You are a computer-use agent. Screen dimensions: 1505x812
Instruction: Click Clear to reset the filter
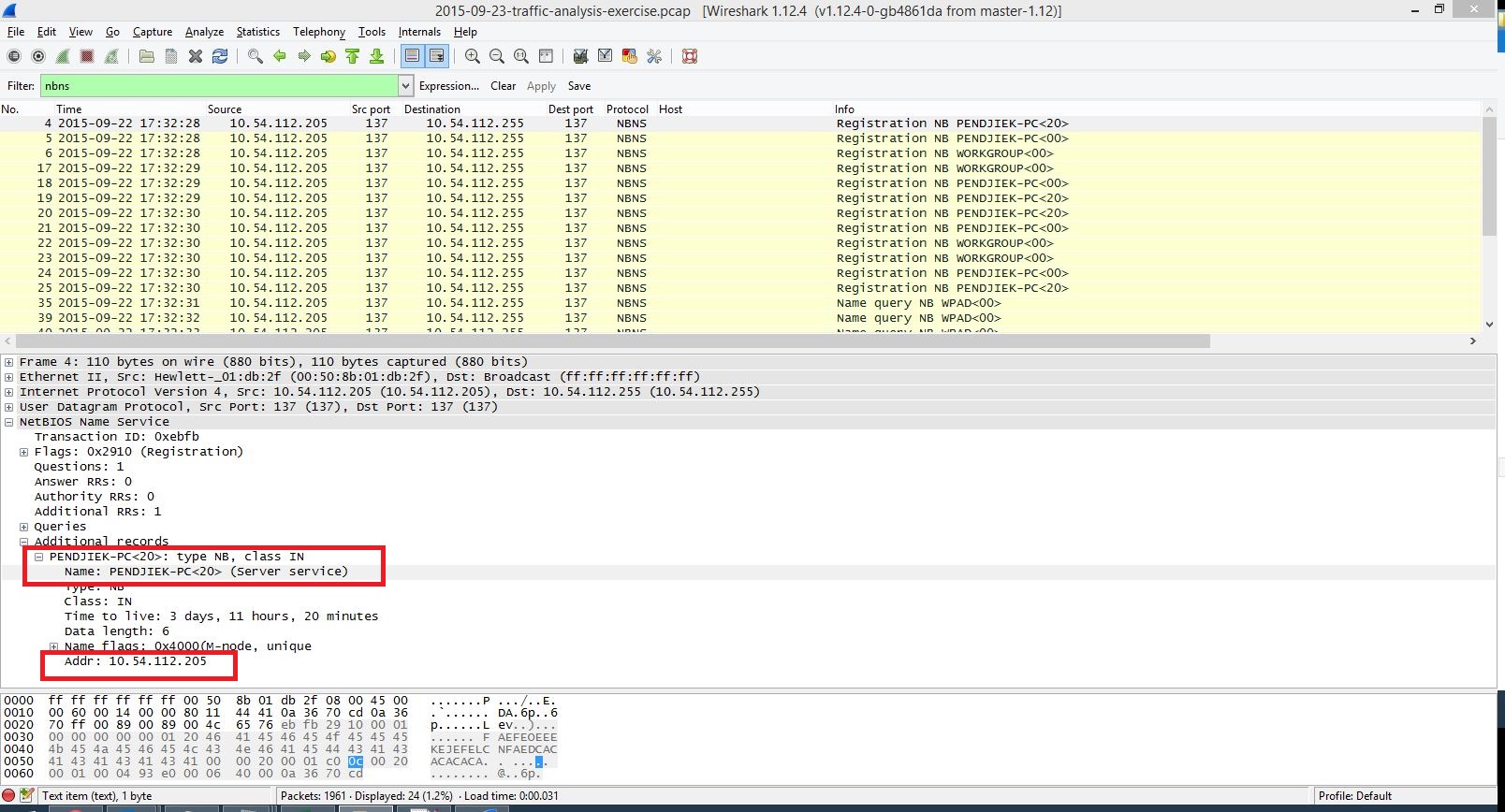pos(503,86)
